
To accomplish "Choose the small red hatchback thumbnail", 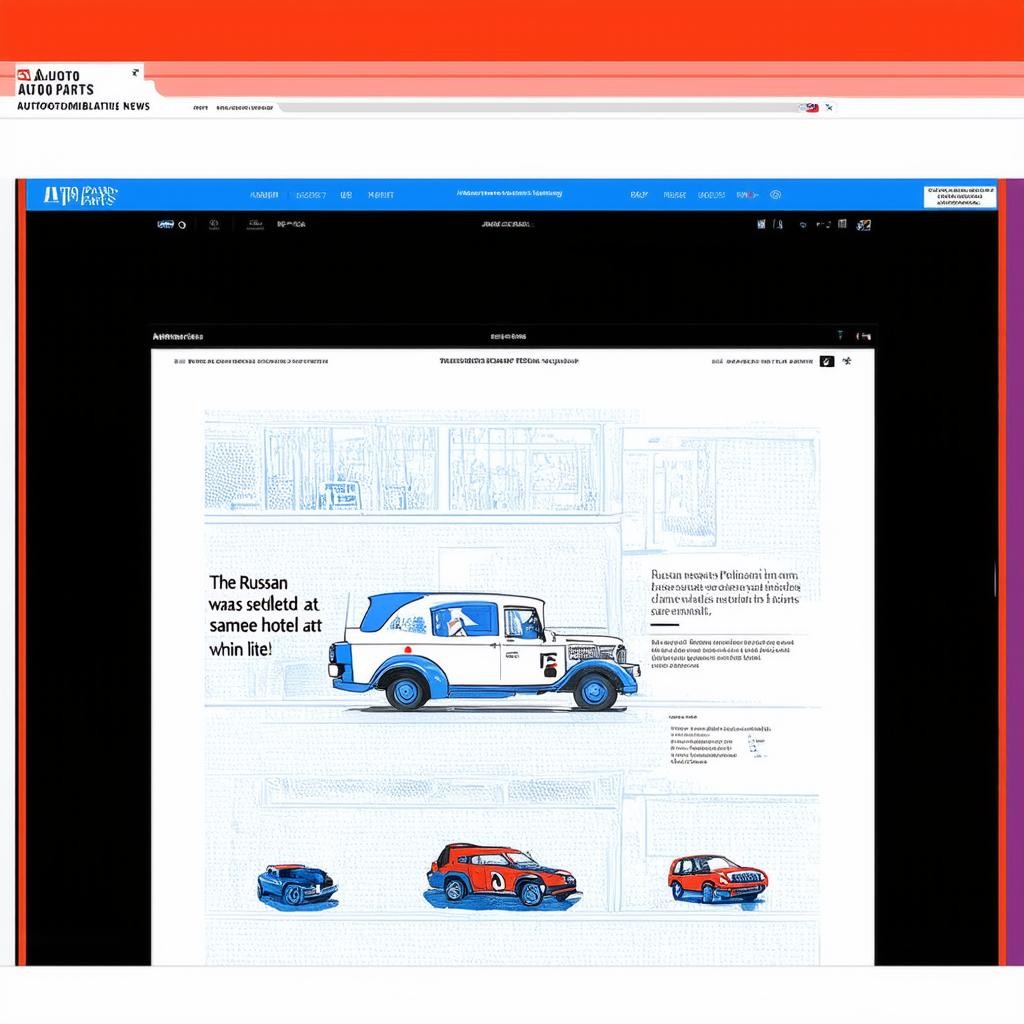I will click(717, 878).
